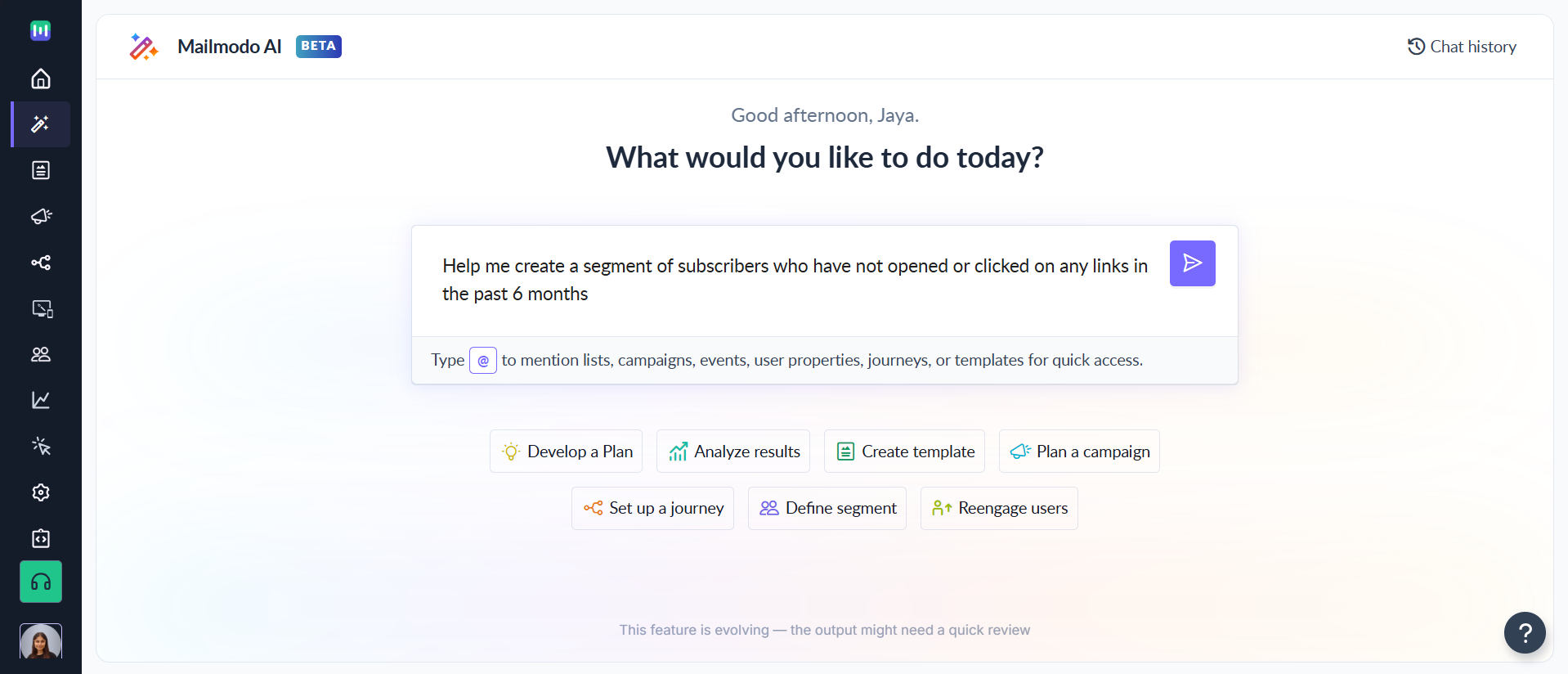1568x674 pixels.
Task: Open the Journeys icon in sidebar
Action: pos(41,263)
